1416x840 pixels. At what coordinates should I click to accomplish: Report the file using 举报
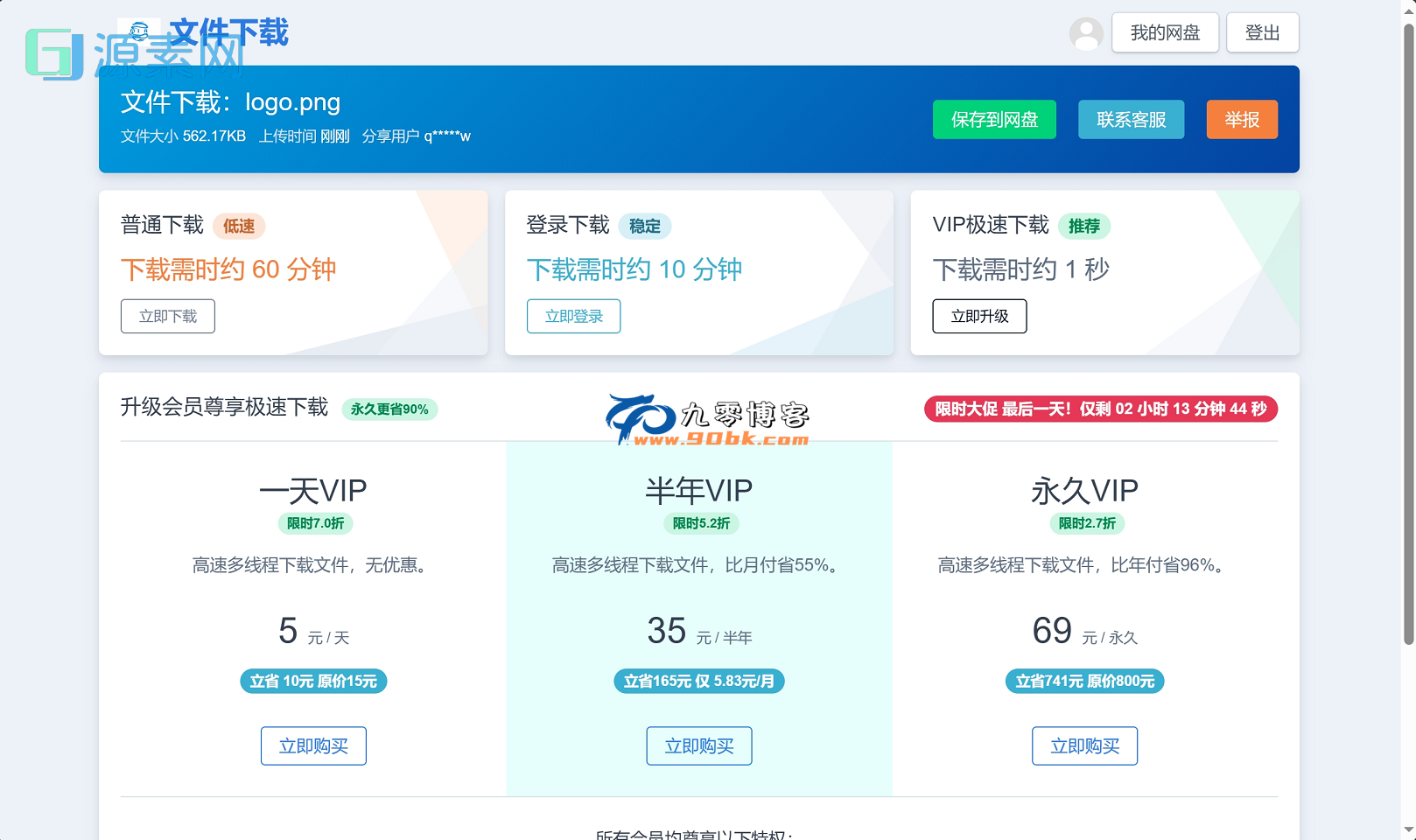(x=1242, y=119)
